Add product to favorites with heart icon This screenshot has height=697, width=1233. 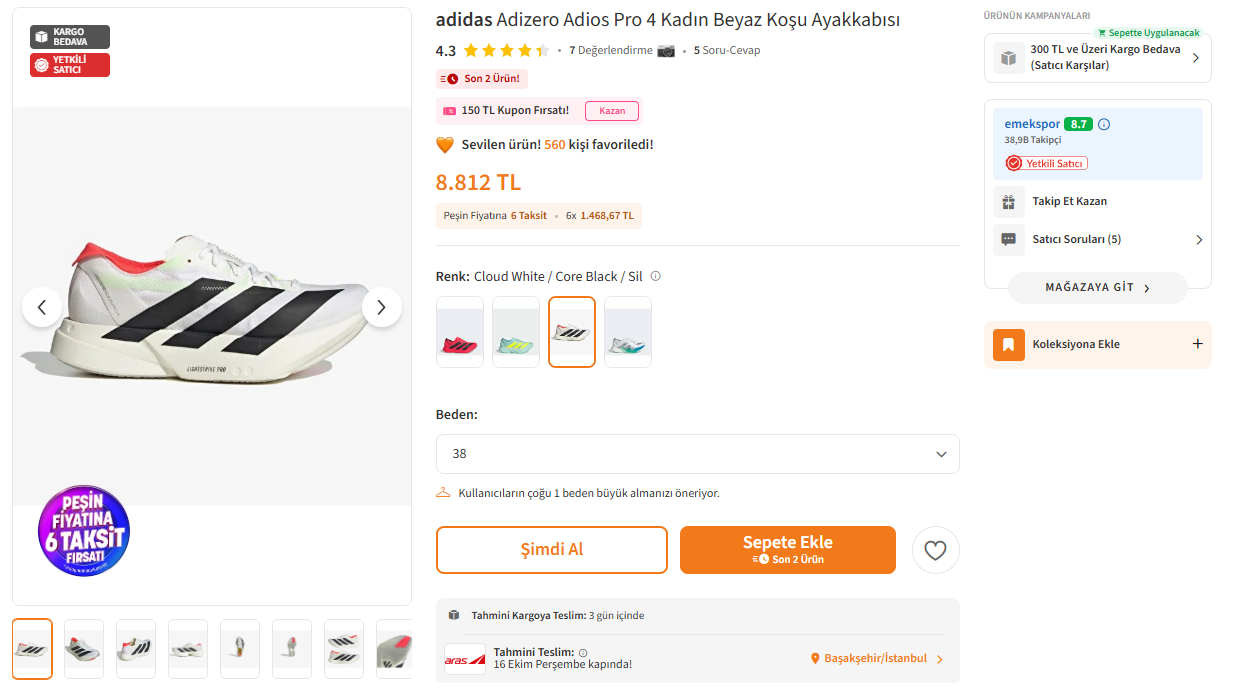coord(935,550)
